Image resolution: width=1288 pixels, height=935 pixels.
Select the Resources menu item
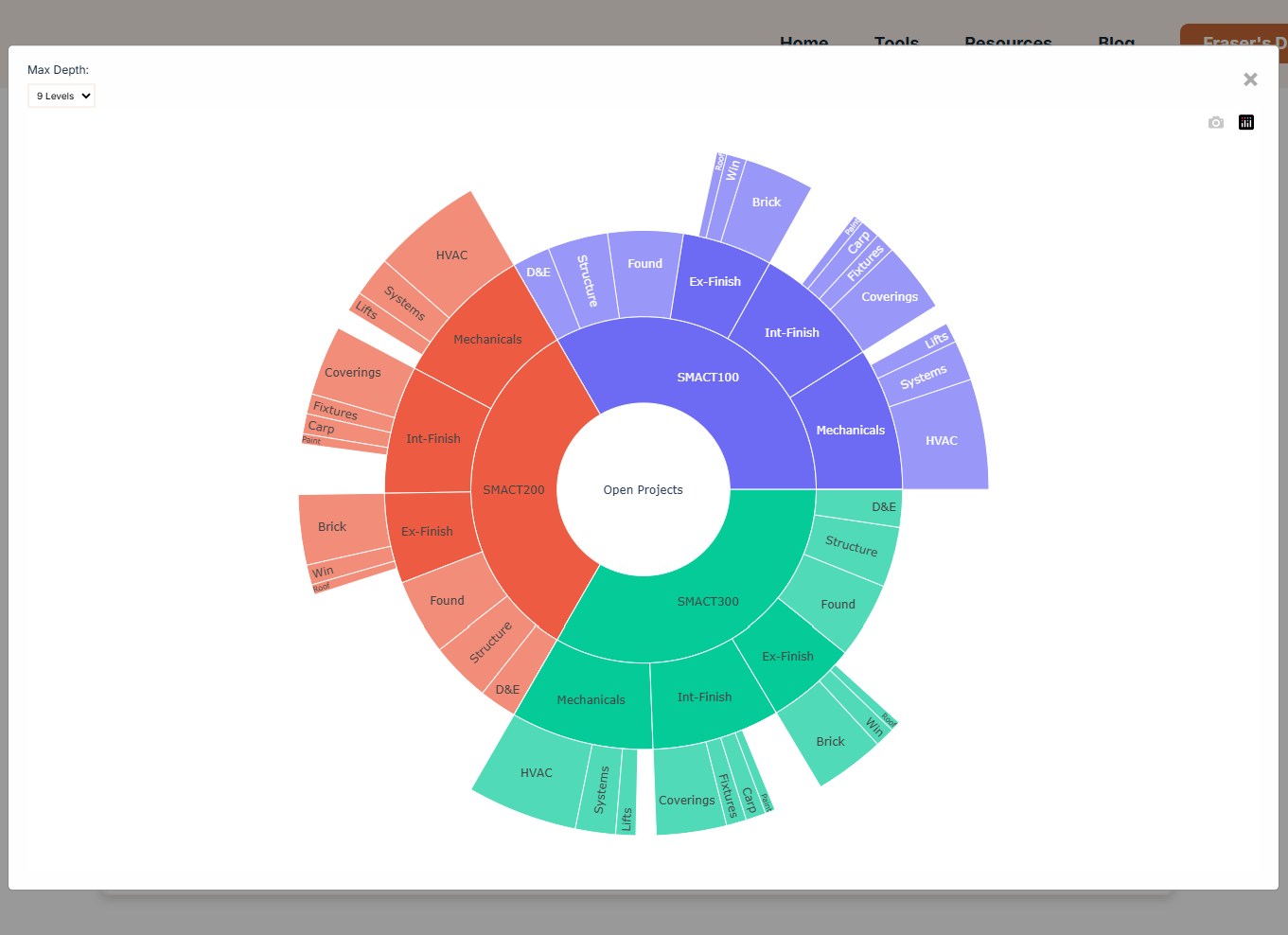(x=1008, y=43)
